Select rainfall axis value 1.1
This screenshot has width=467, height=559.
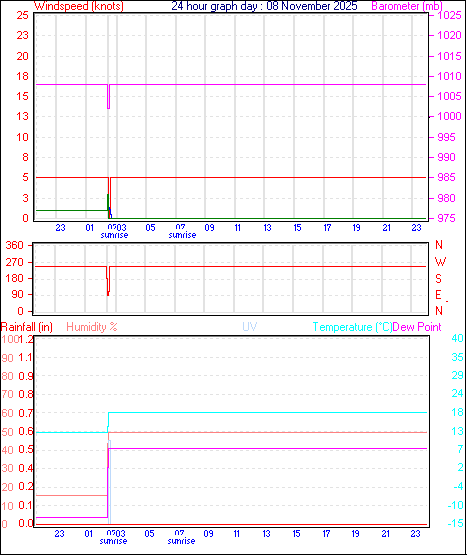tap(26, 358)
